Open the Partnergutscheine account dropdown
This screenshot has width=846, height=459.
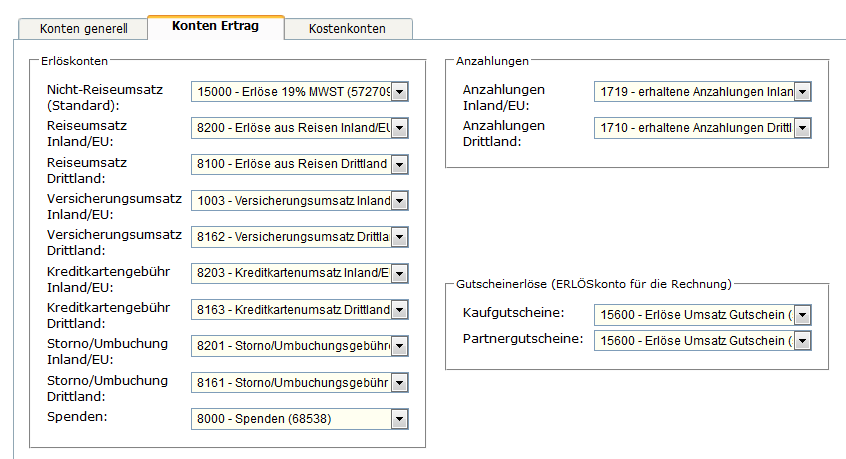coord(802,341)
